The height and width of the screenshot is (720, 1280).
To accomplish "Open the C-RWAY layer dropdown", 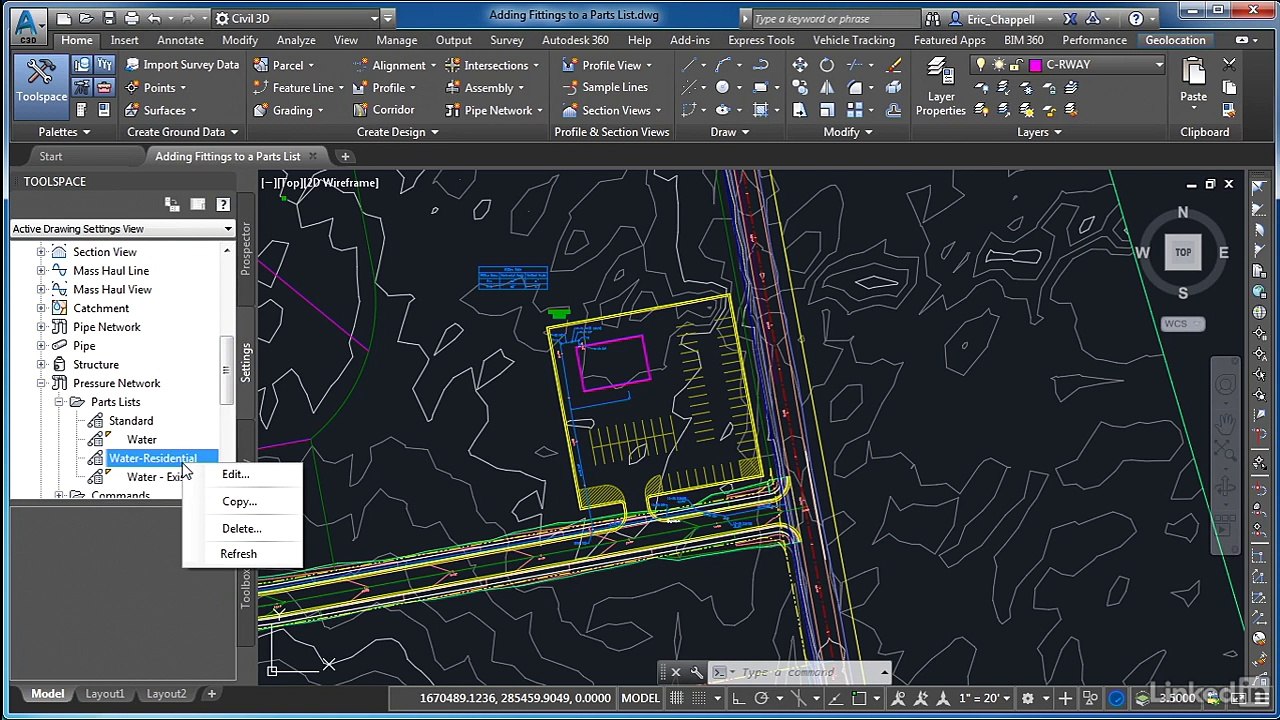I will tap(1159, 65).
